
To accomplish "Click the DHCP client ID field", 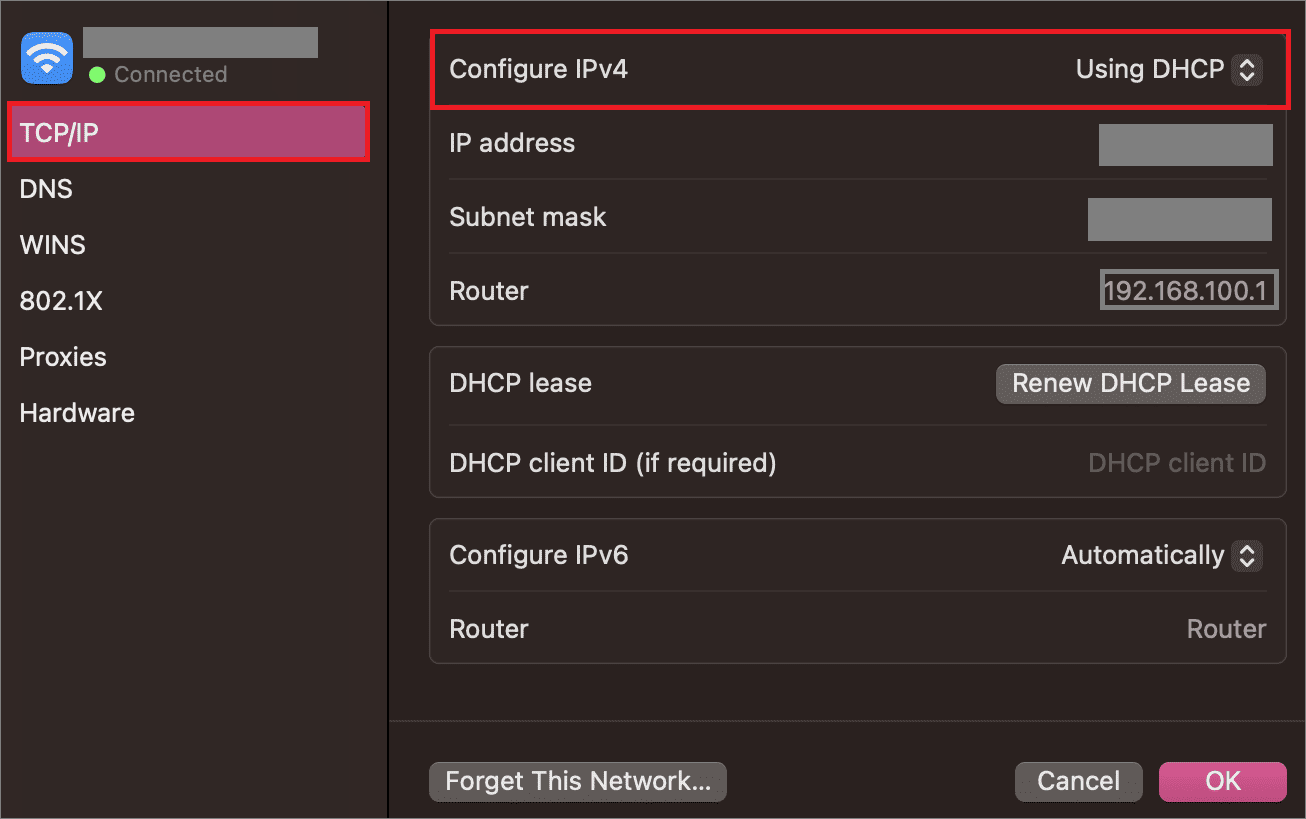I will click(x=1177, y=462).
